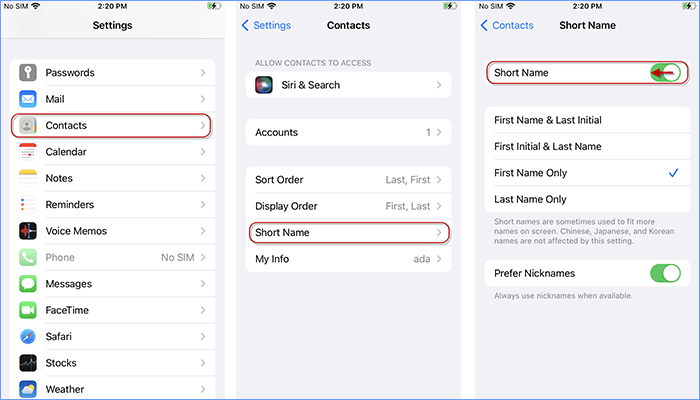Tap the Safari compass icon

tap(27, 337)
